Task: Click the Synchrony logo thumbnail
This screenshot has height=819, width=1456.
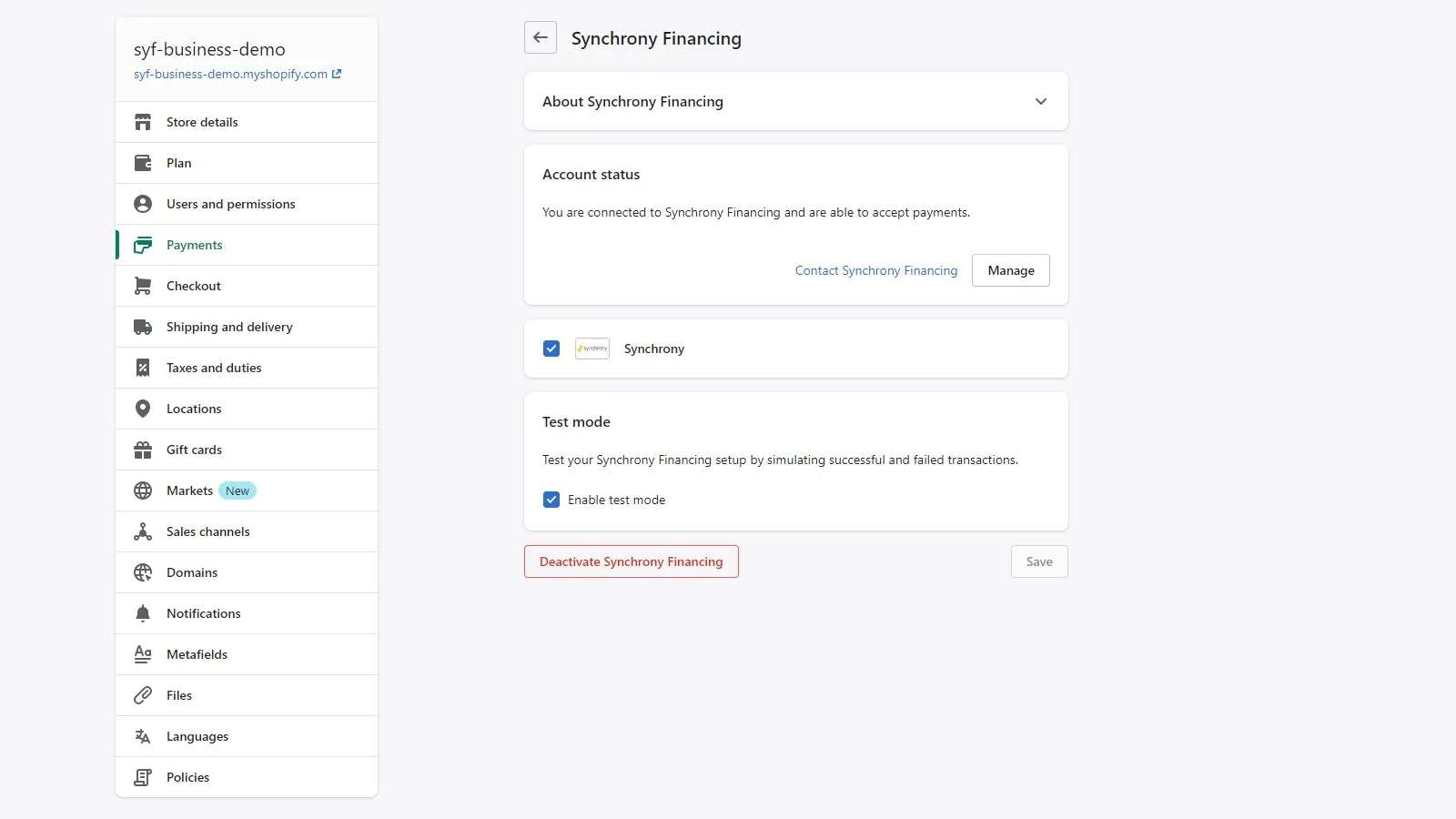Action: 592,349
